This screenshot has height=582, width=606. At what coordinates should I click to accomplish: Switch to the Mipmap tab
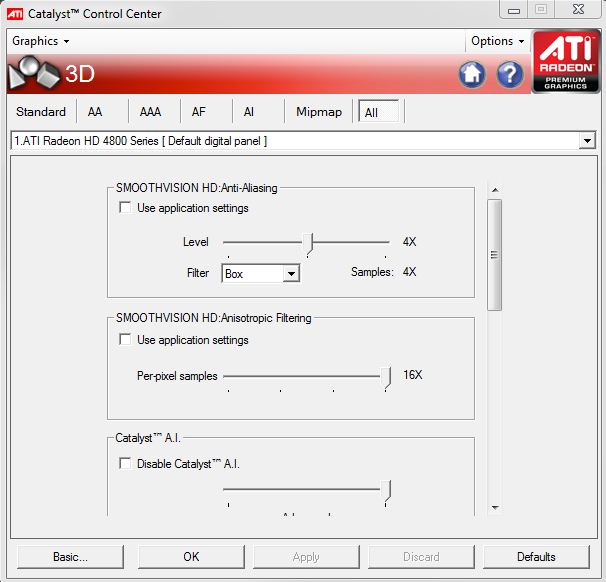319,112
